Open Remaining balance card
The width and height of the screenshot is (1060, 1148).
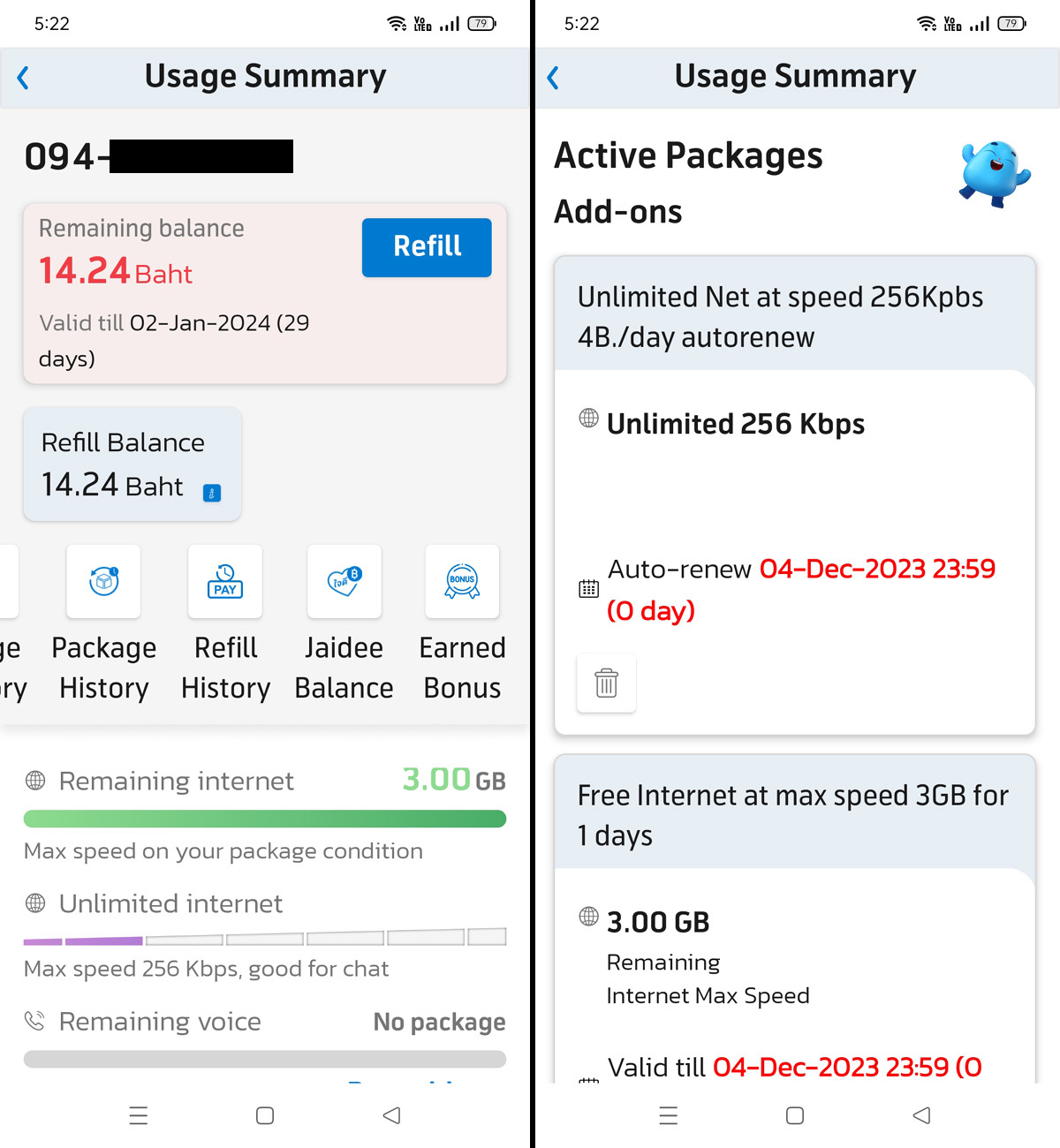point(265,294)
